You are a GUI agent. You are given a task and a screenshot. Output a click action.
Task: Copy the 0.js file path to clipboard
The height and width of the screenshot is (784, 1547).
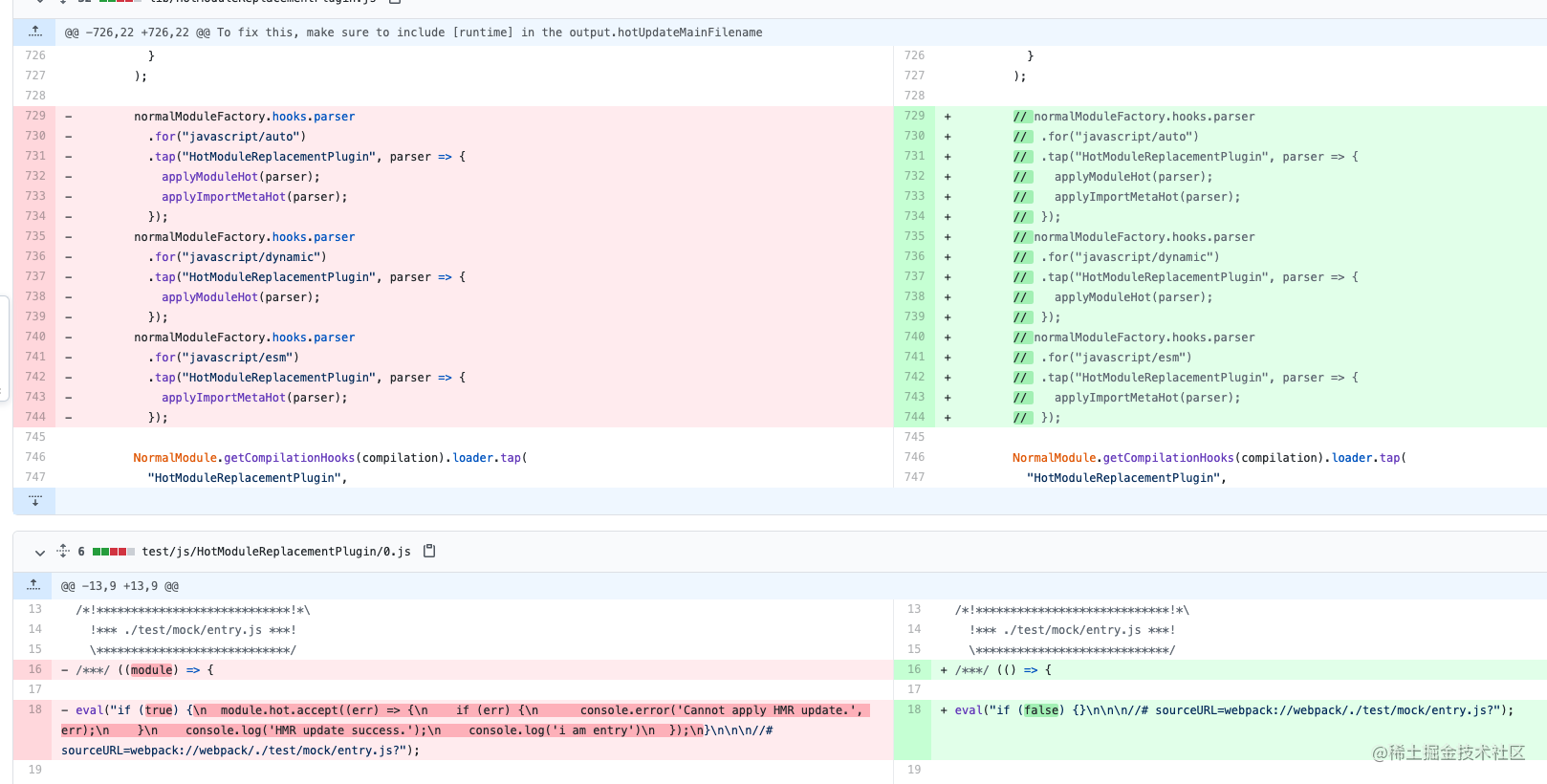(429, 551)
